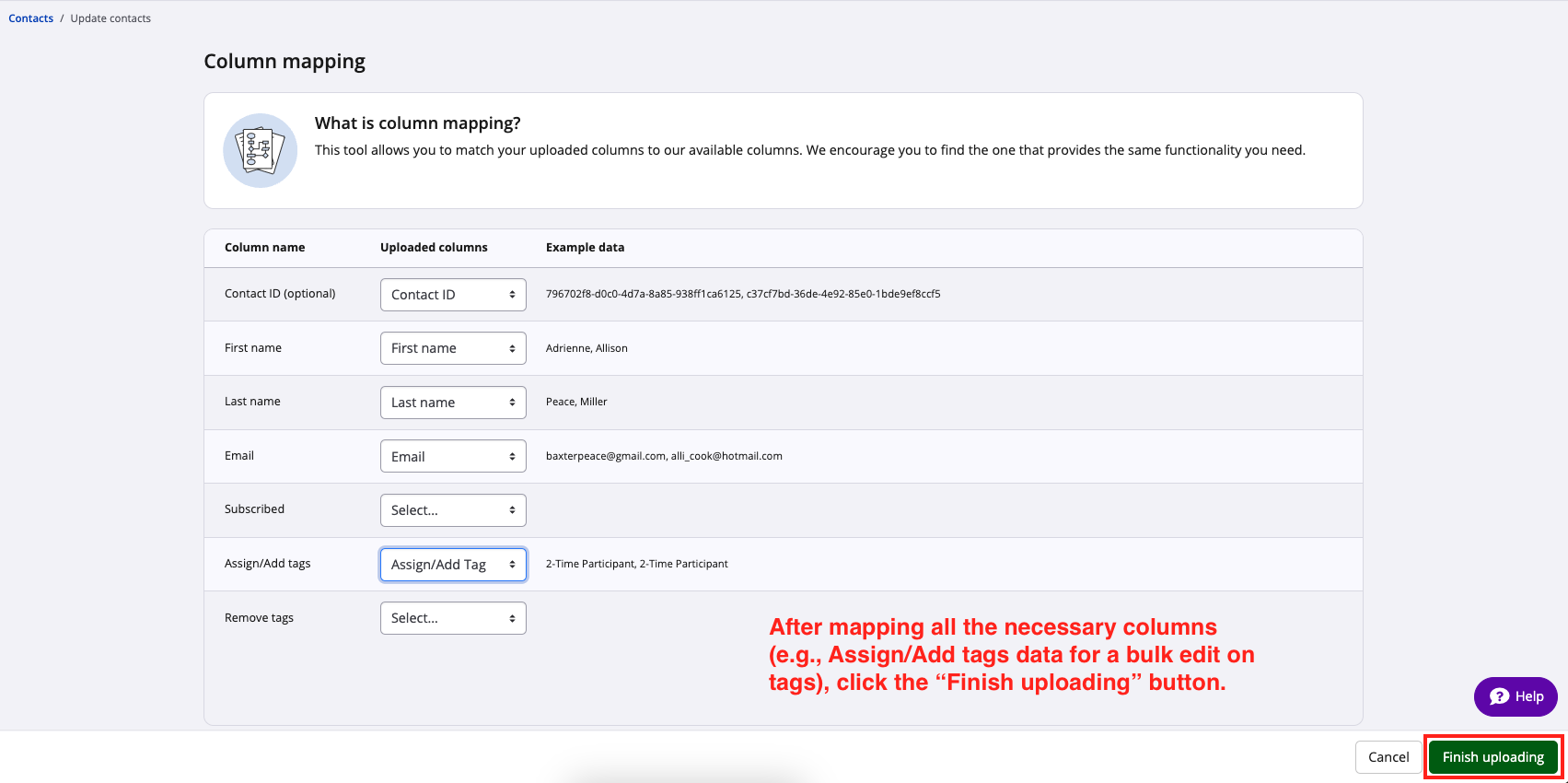This screenshot has height=783, width=1568.
Task: Click the Column mapping heading
Action: point(285,62)
